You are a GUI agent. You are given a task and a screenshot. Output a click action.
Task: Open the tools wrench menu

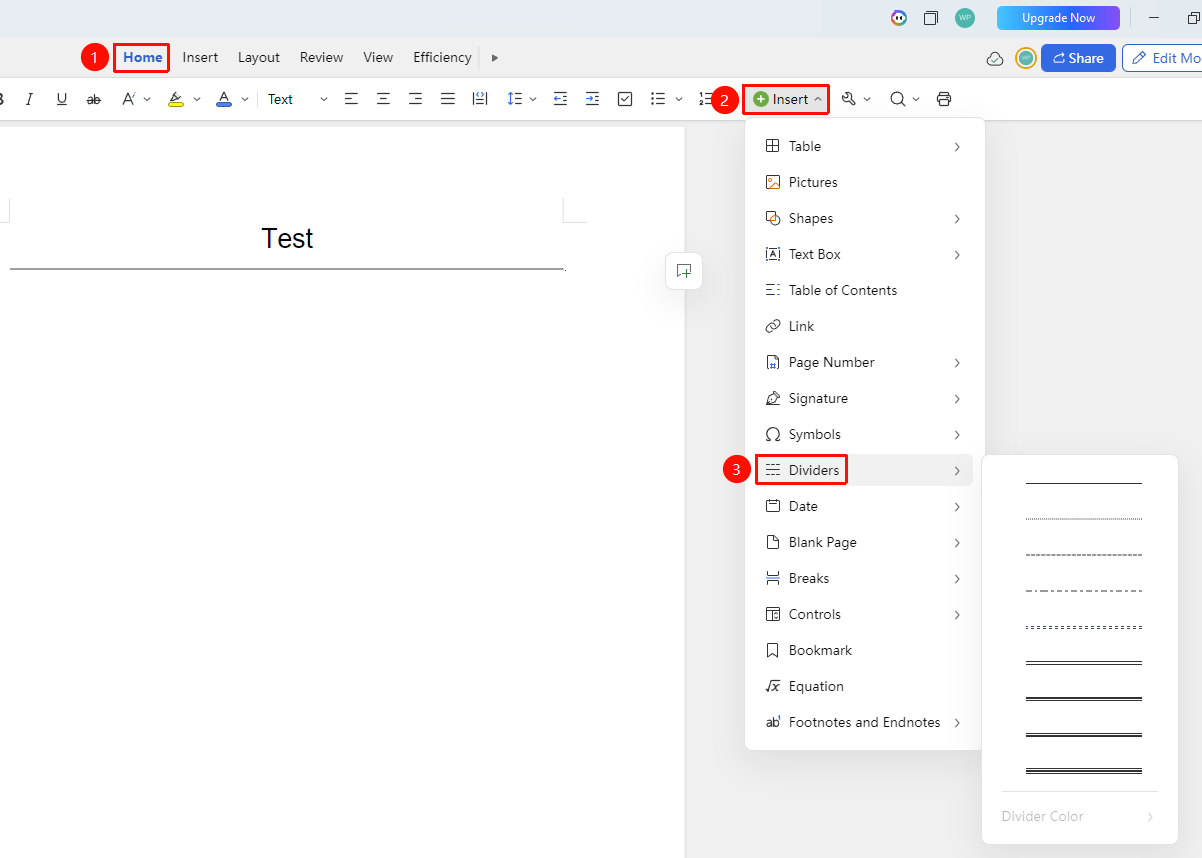tap(849, 99)
